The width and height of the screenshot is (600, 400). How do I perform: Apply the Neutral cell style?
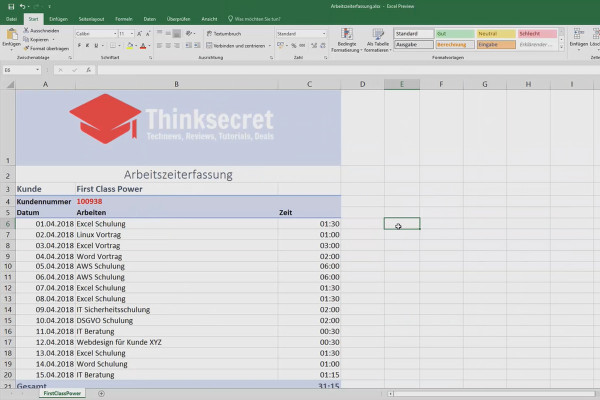pos(496,34)
